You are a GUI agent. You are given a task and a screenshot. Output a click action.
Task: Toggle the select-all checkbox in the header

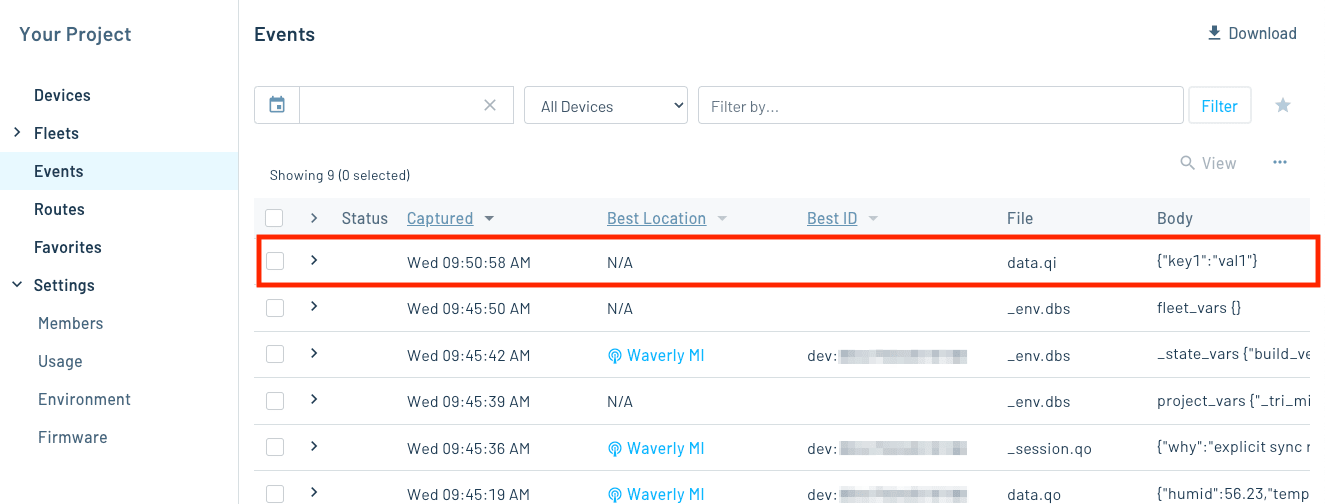275,218
